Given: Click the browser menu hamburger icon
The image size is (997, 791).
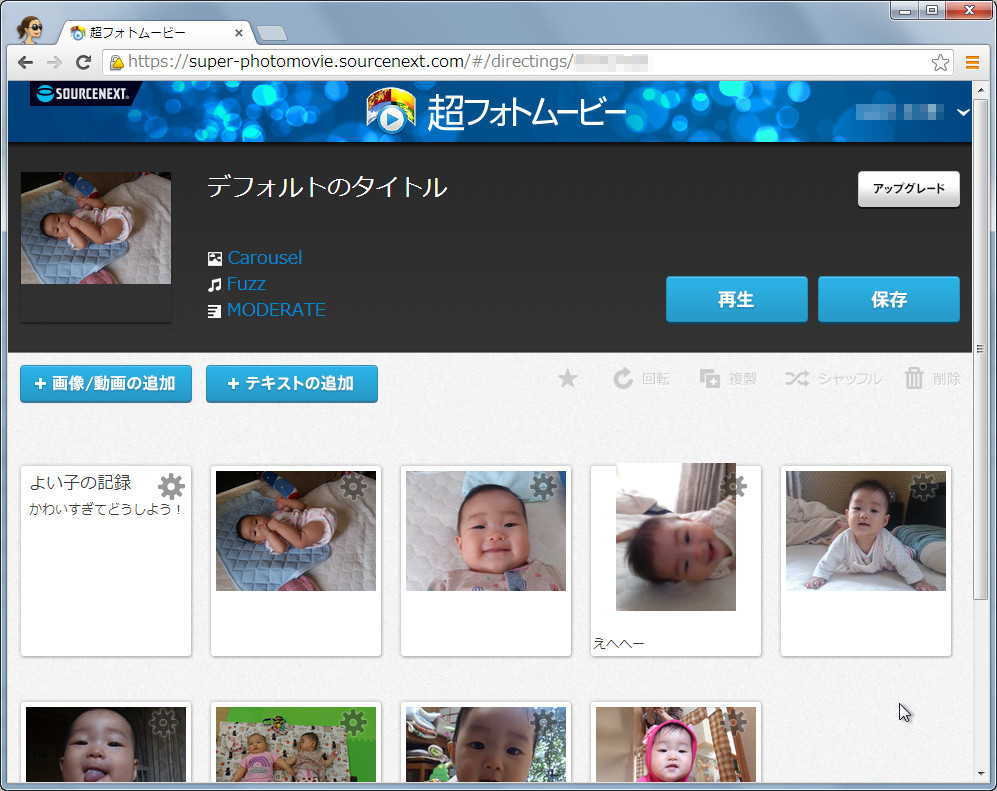Looking at the screenshot, I should tap(973, 62).
